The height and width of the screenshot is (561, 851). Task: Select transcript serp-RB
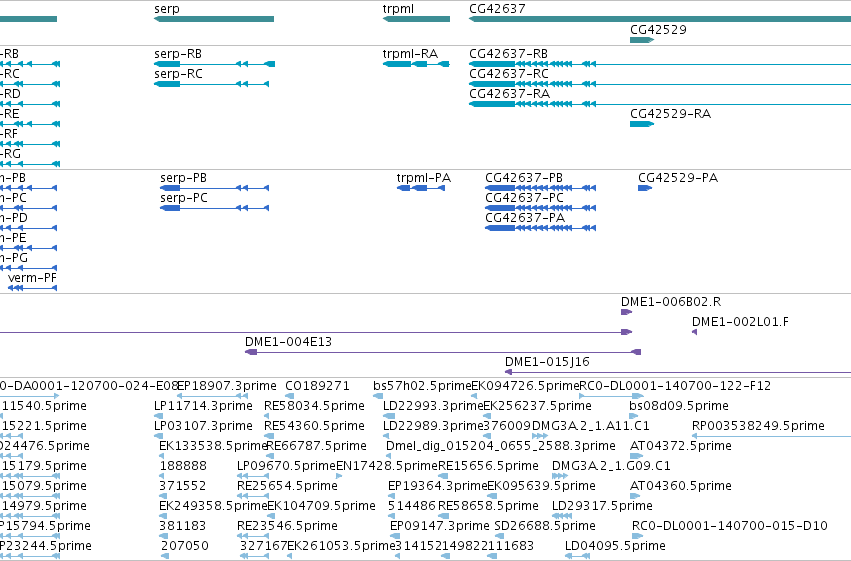[x=214, y=64]
